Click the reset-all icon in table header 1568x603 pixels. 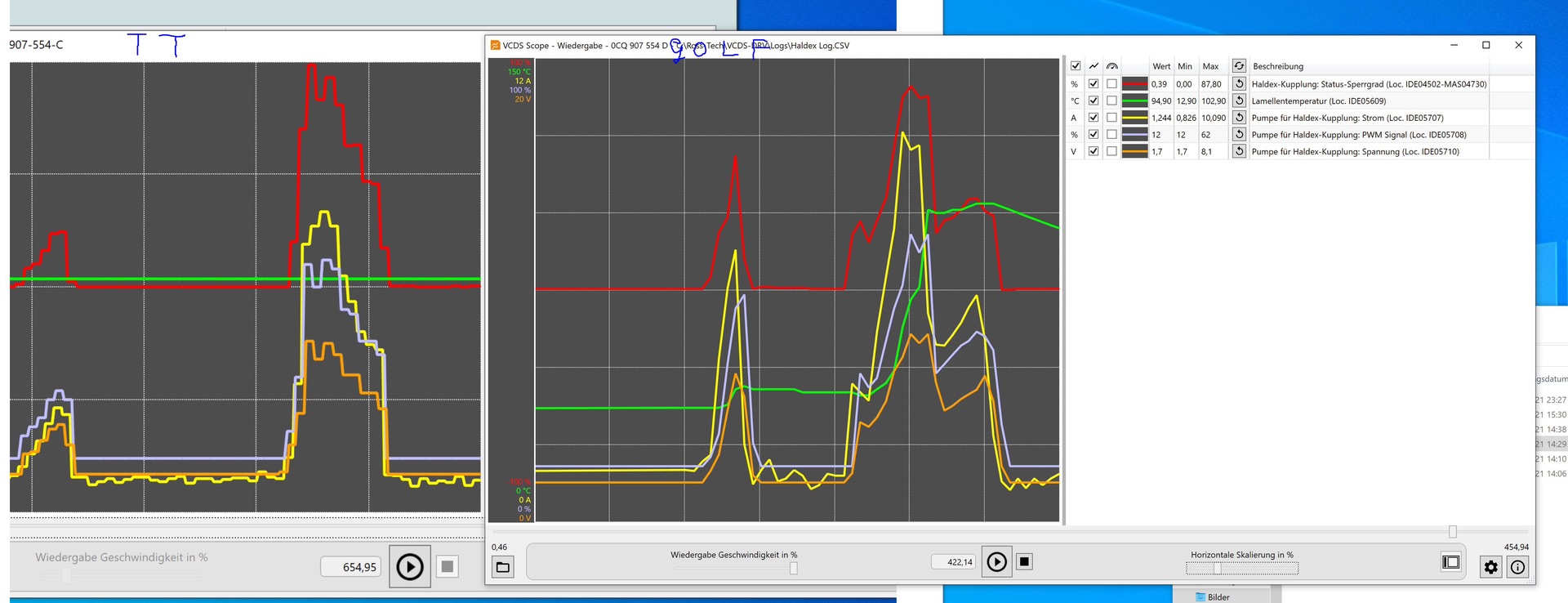click(x=1239, y=65)
